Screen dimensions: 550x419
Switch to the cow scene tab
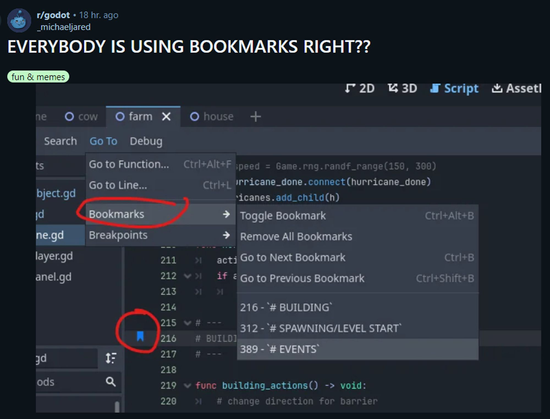[x=81, y=116]
